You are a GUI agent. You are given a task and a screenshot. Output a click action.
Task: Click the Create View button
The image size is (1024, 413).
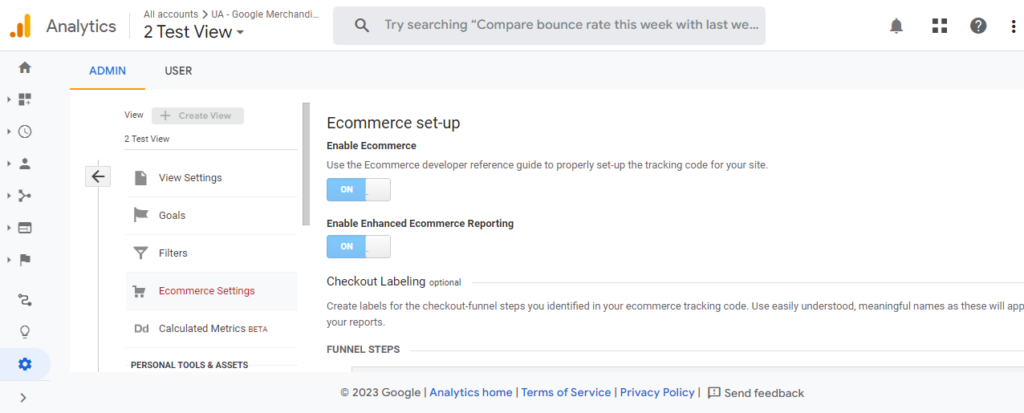point(198,116)
